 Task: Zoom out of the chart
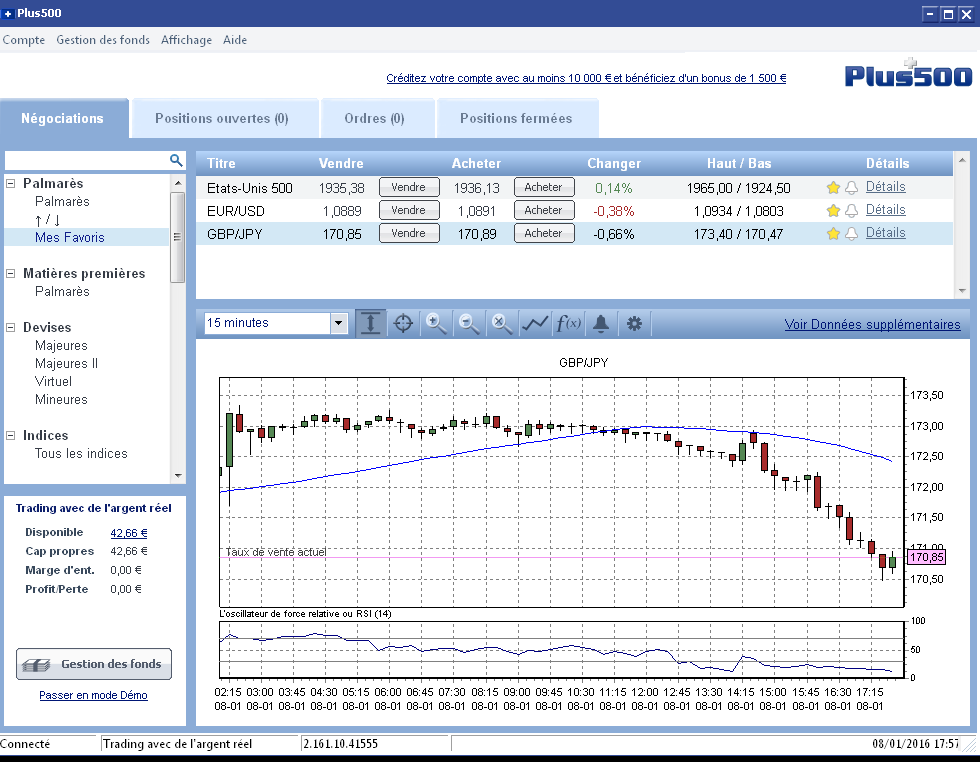click(x=469, y=323)
